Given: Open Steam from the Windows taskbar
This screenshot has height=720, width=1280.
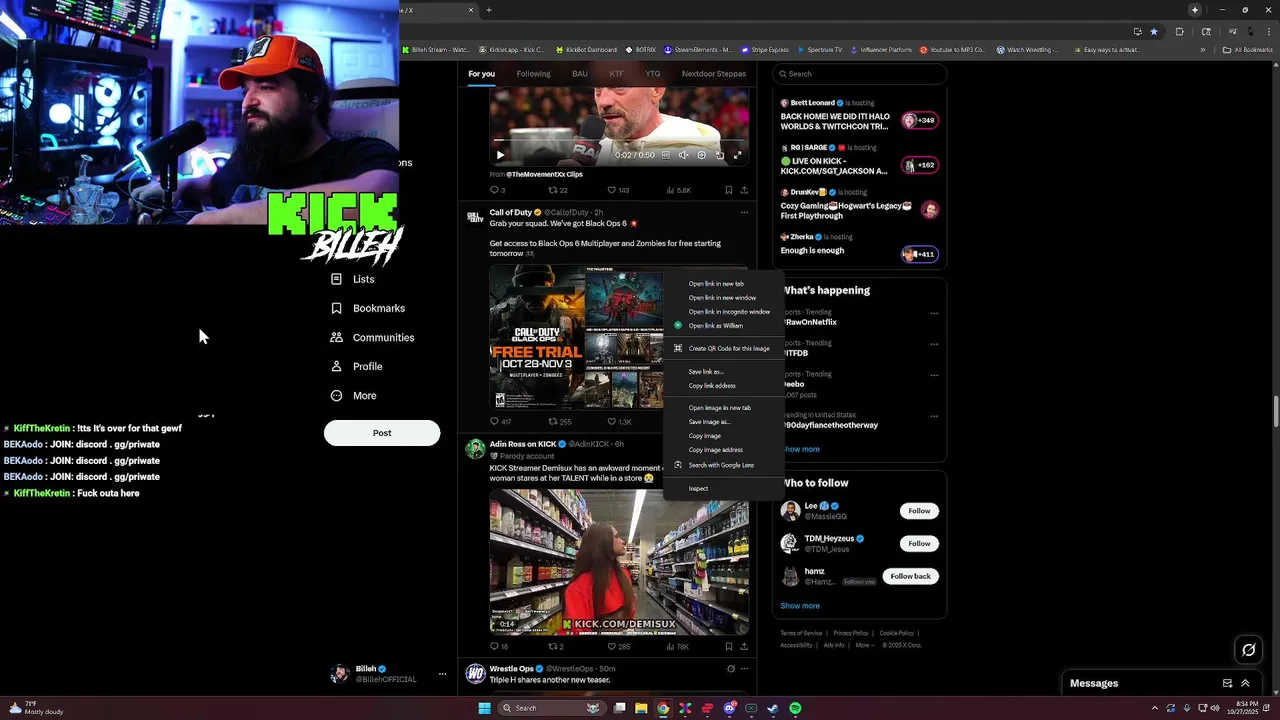Looking at the screenshot, I should coord(773,708).
